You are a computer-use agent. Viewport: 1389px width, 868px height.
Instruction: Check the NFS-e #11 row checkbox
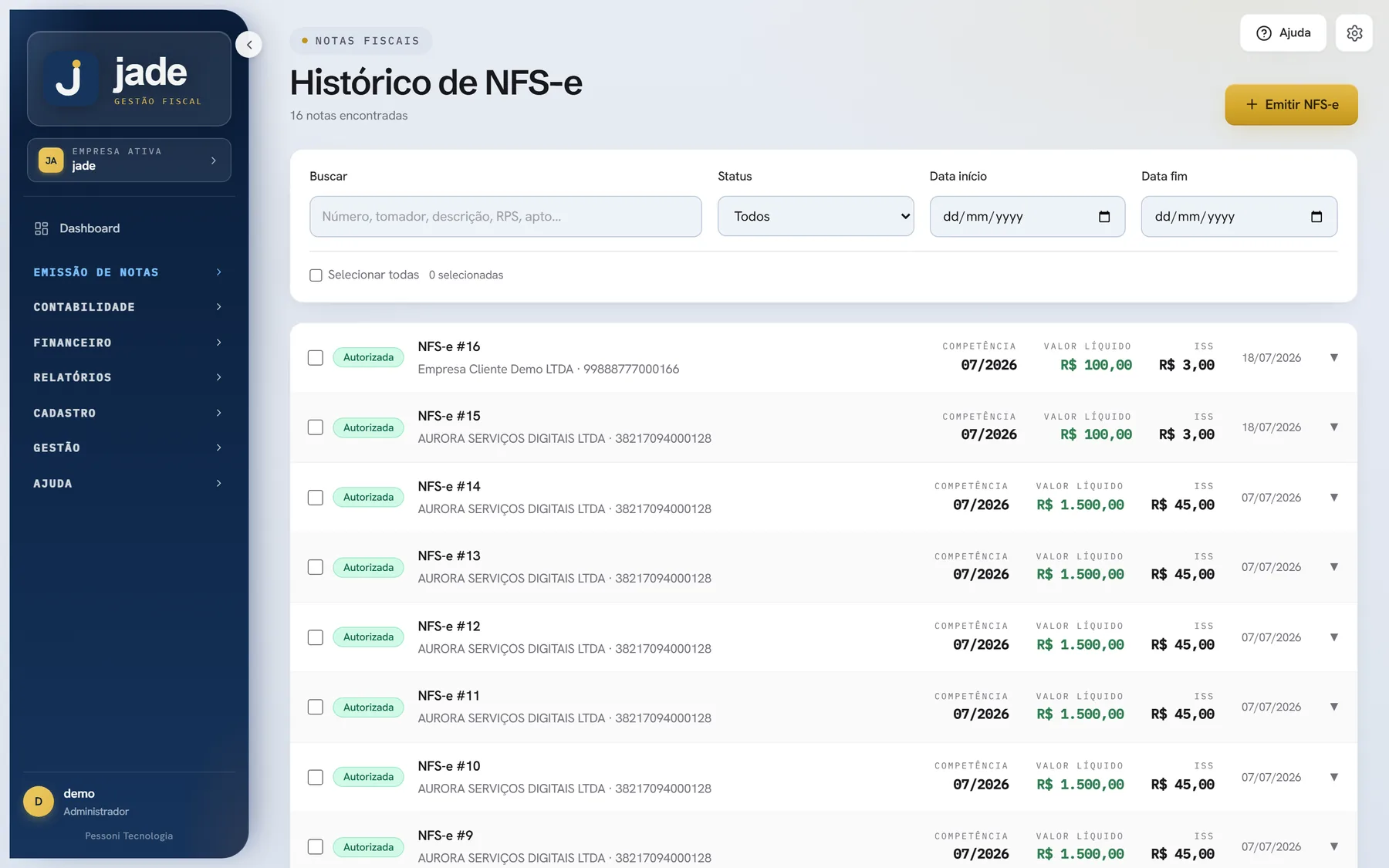tap(316, 707)
